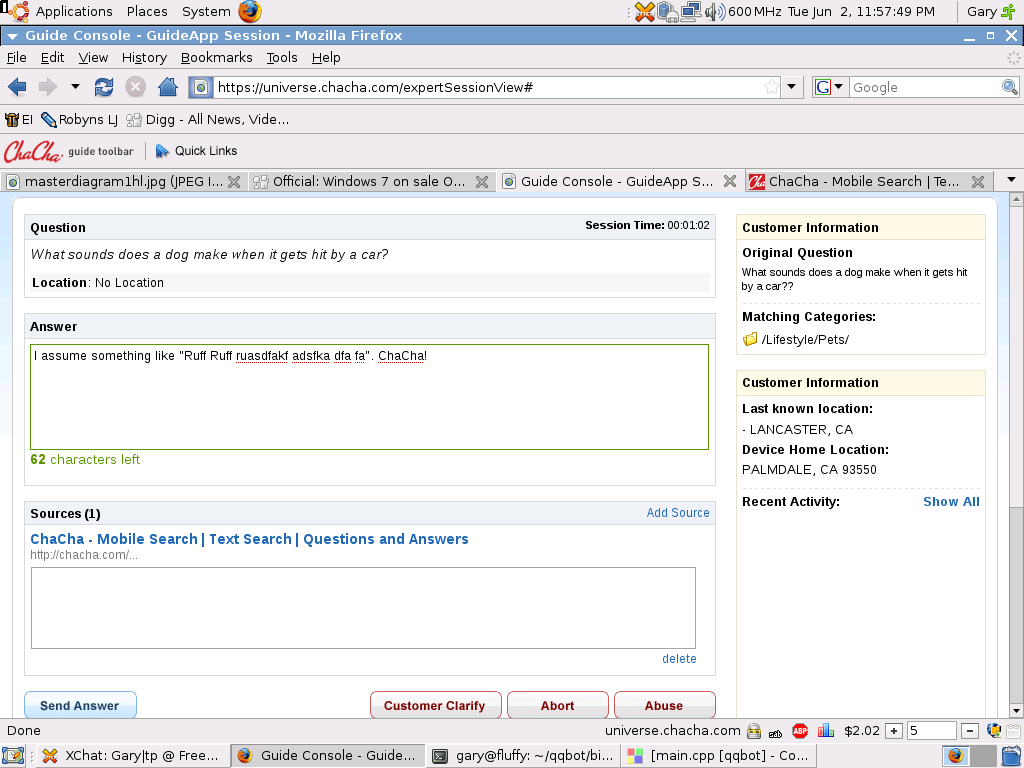Open the list all tabs dropdown
This screenshot has height=768, width=1024.
click(1011, 180)
